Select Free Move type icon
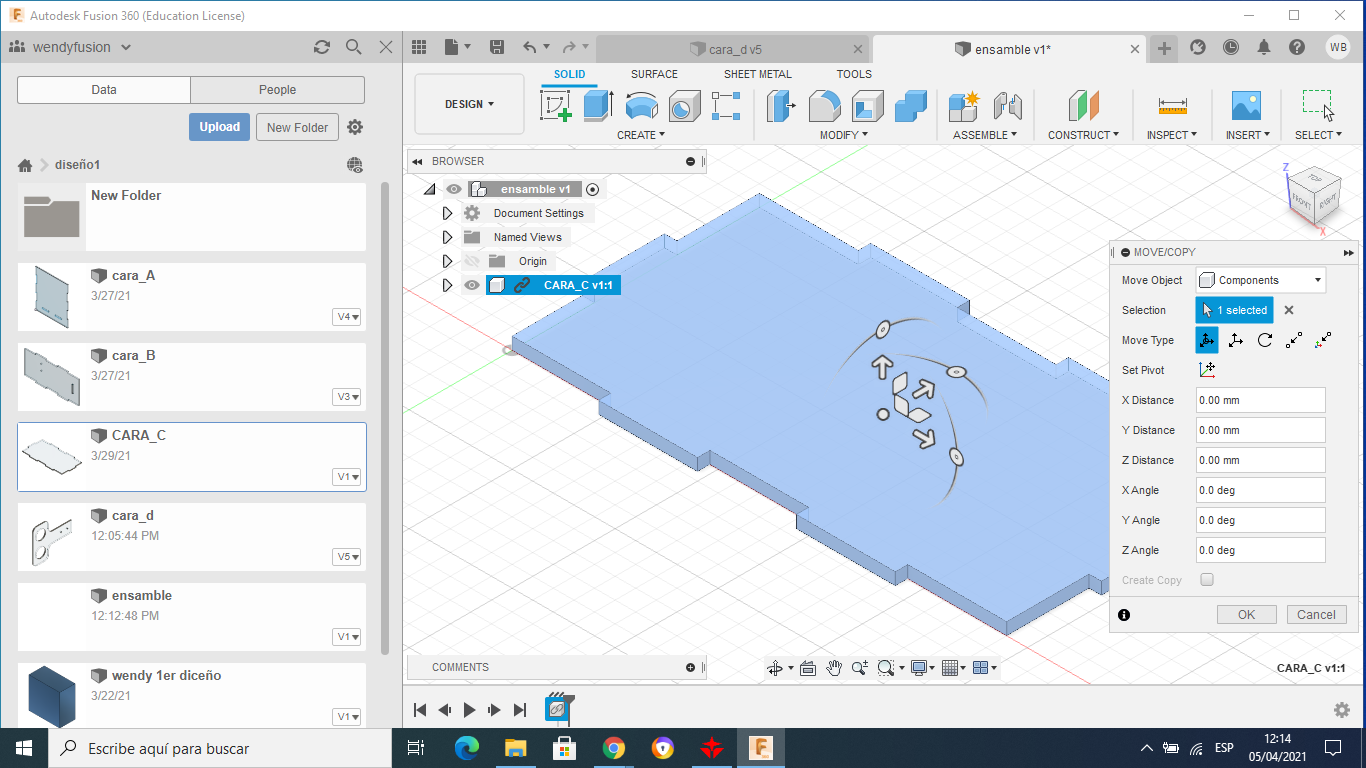 pyautogui.click(x=1207, y=340)
